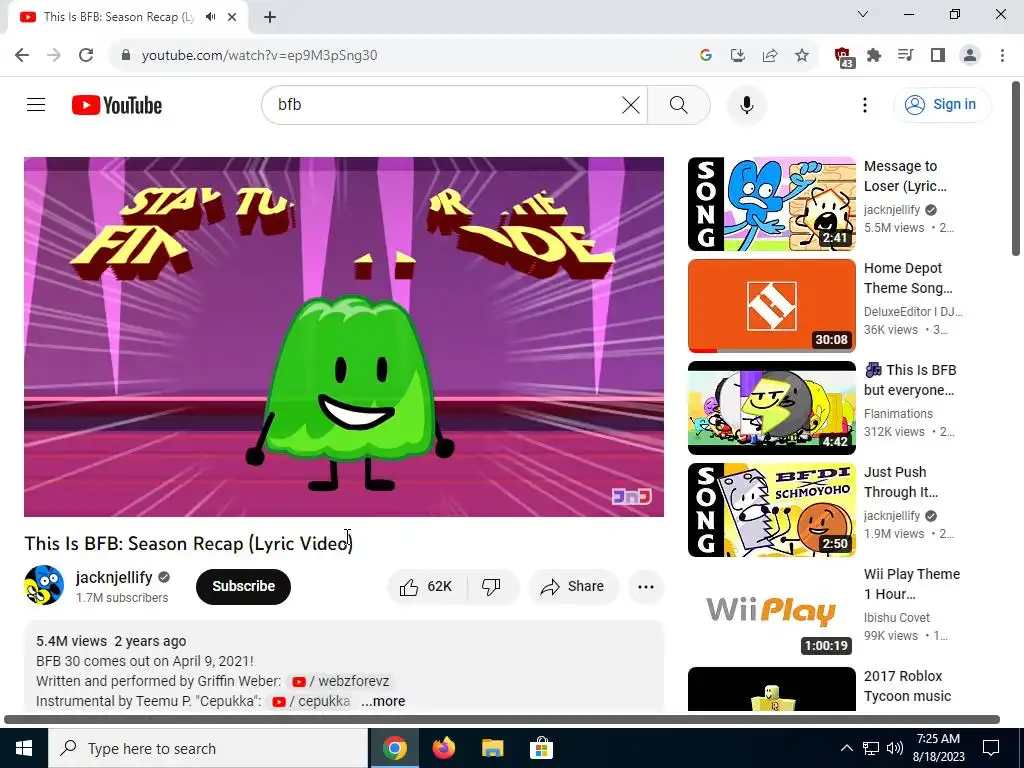The height and width of the screenshot is (768, 1024).
Task: Show hidden system tray icons
Action: [x=846, y=748]
